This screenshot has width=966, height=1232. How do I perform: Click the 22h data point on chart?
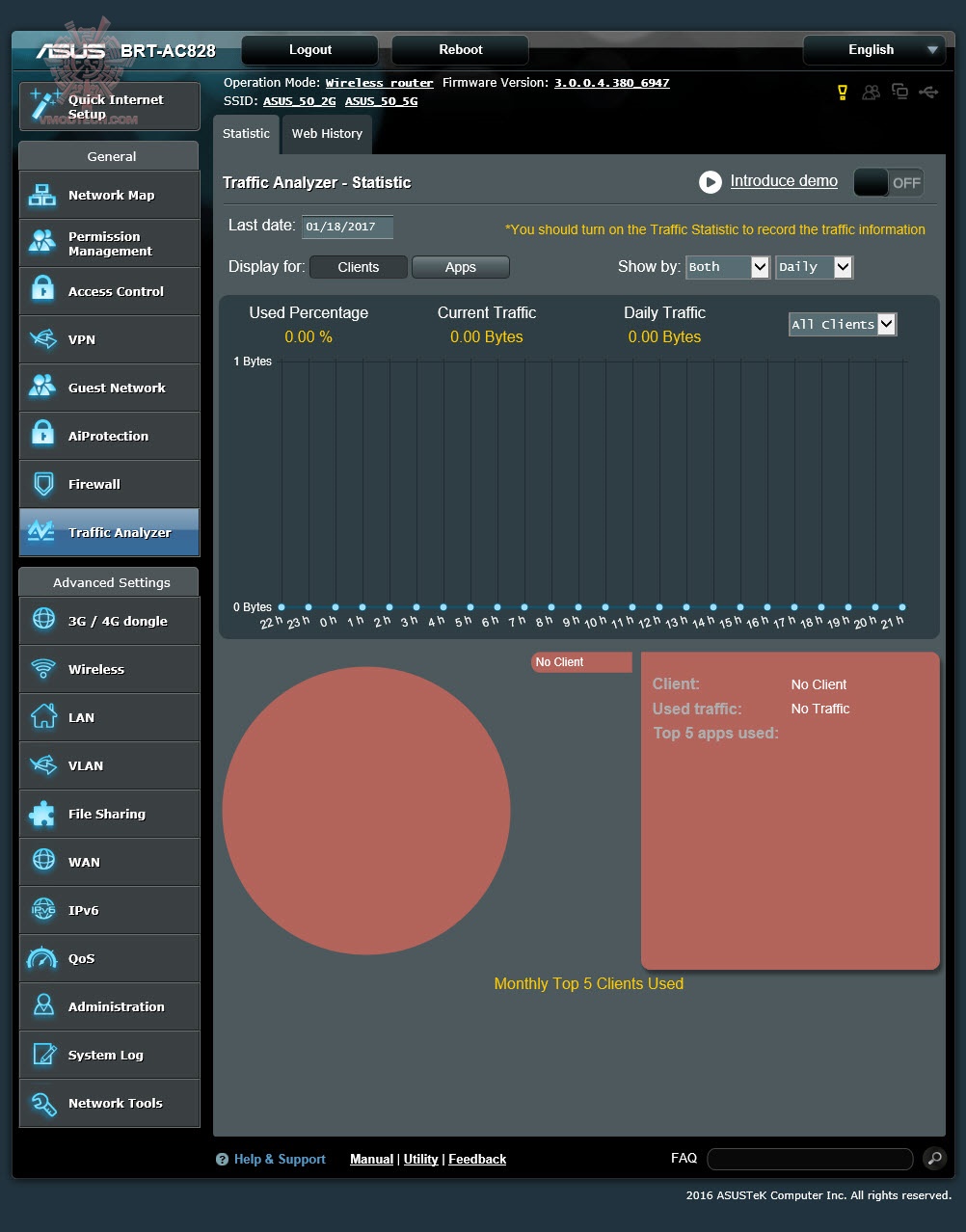pos(282,607)
